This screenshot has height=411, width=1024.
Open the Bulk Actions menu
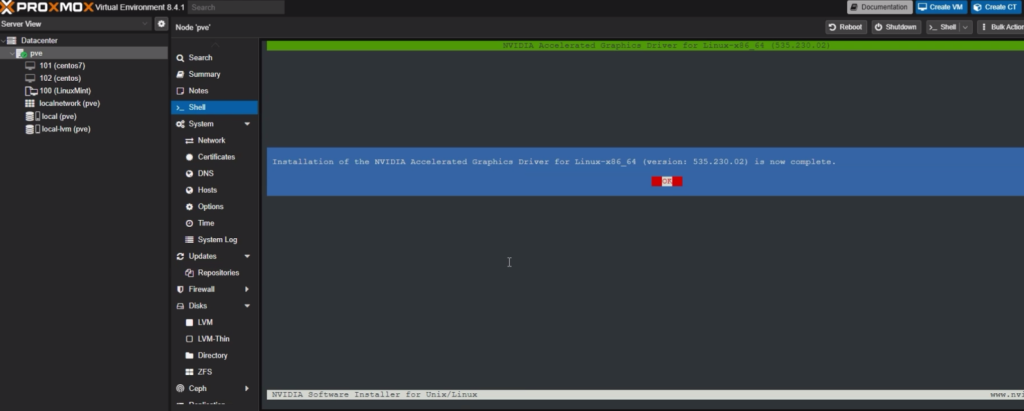click(1002, 27)
